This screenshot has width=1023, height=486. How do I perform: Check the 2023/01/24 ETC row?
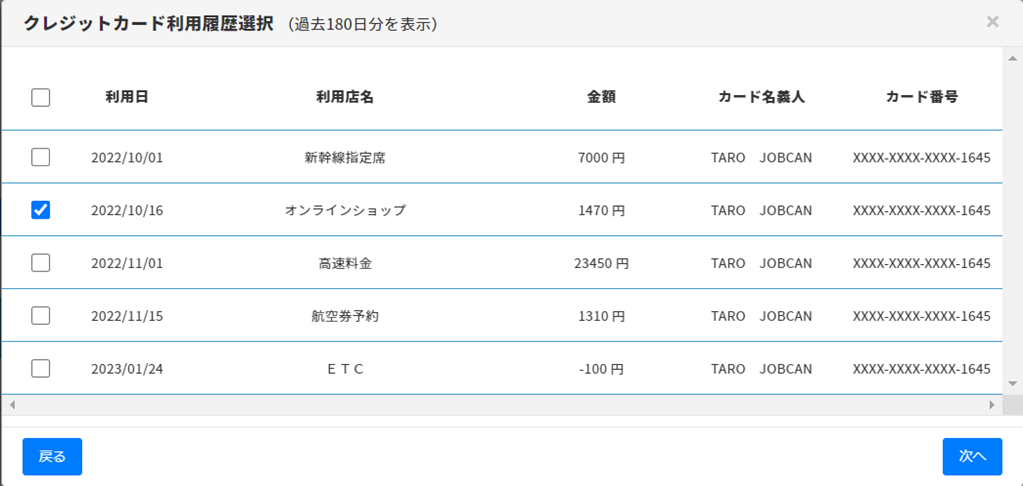coord(41,369)
